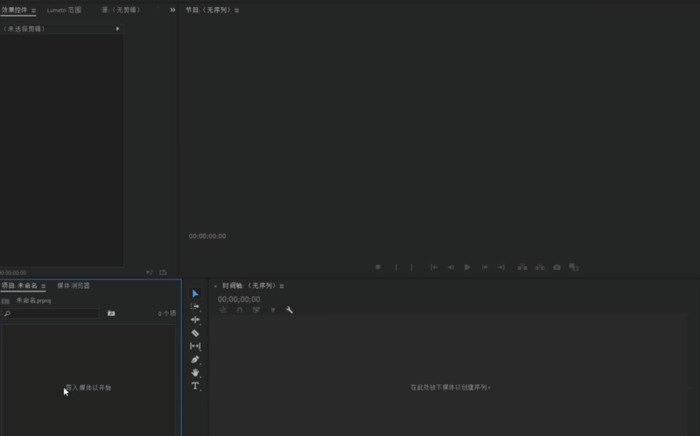The image size is (700, 436).
Task: Step back one frame
Action: 451,267
